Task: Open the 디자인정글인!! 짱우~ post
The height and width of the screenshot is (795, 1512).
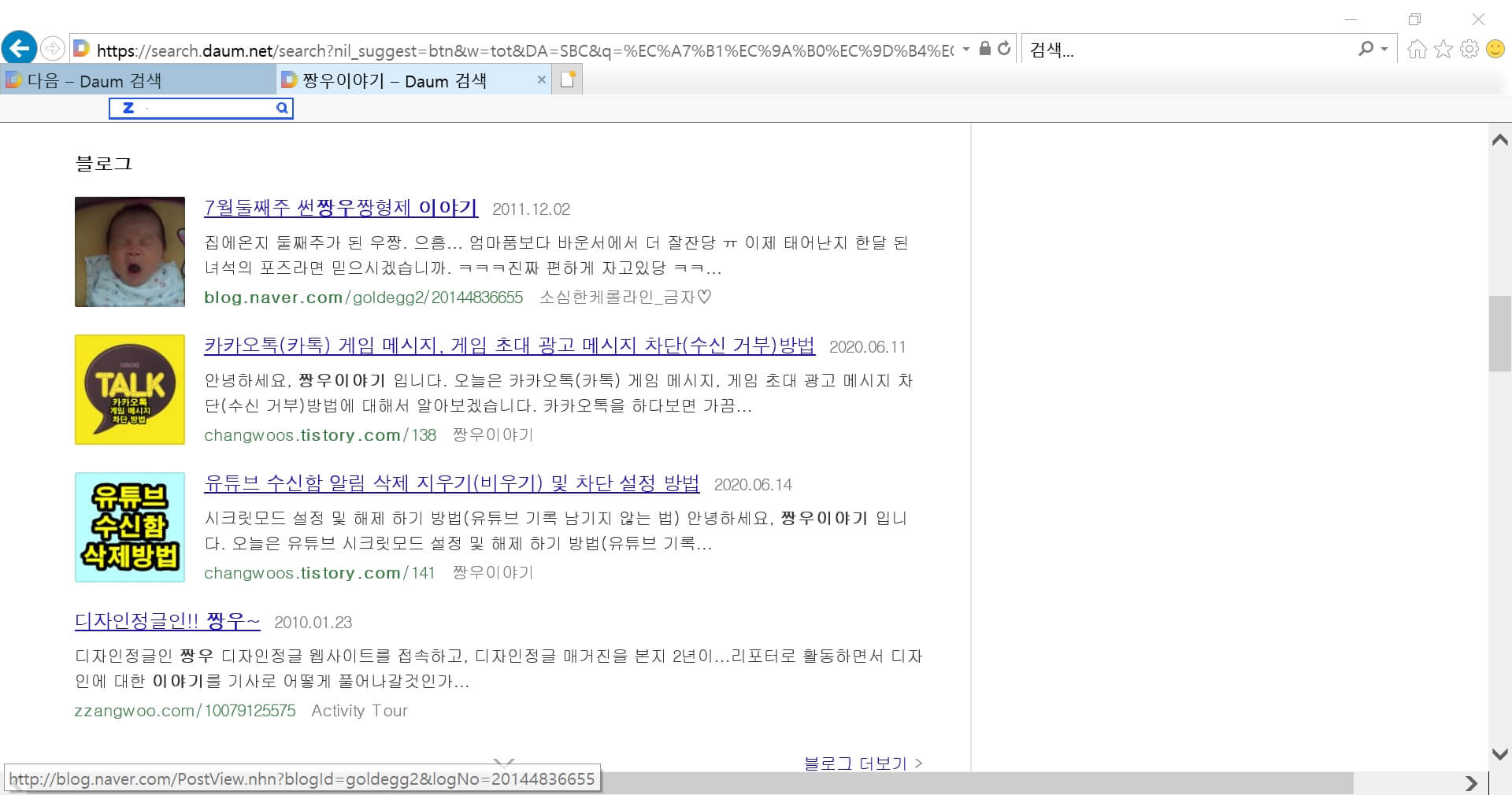Action: (x=168, y=621)
